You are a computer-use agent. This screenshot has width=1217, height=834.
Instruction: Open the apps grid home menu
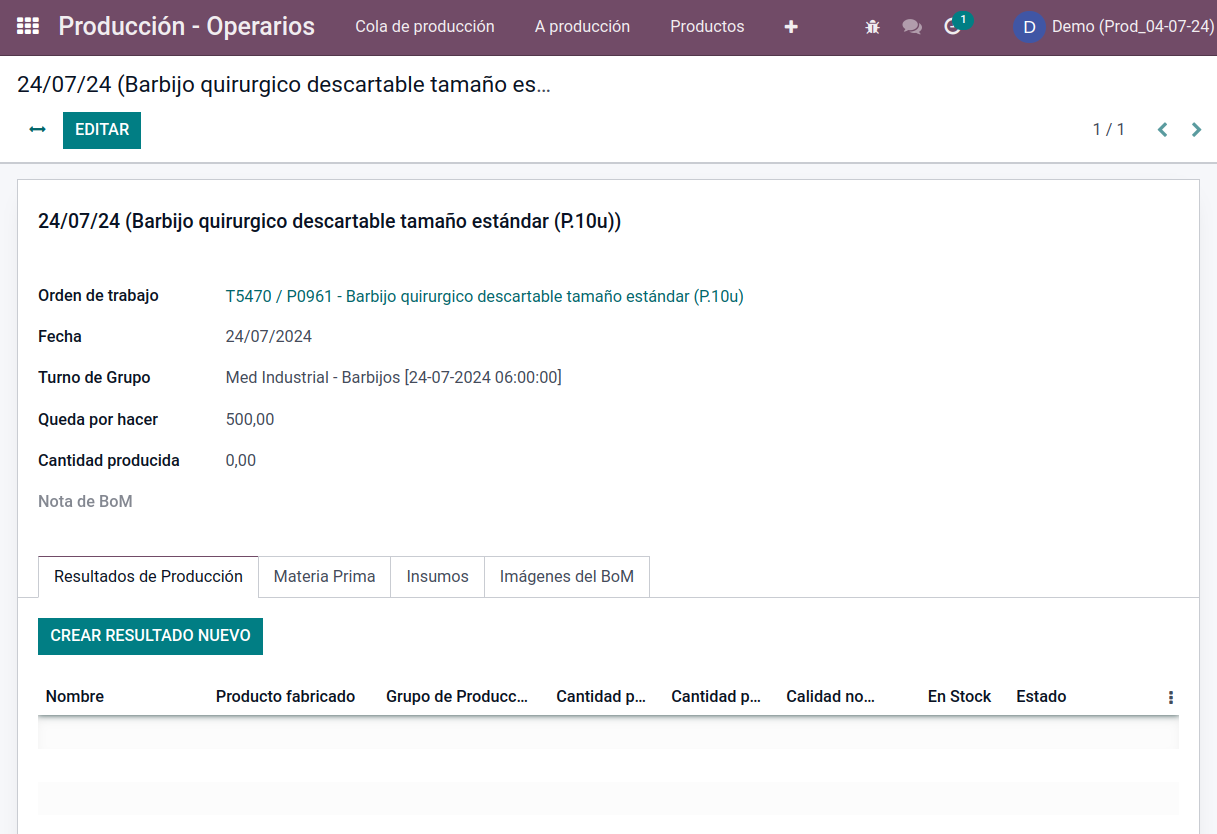click(x=28, y=27)
